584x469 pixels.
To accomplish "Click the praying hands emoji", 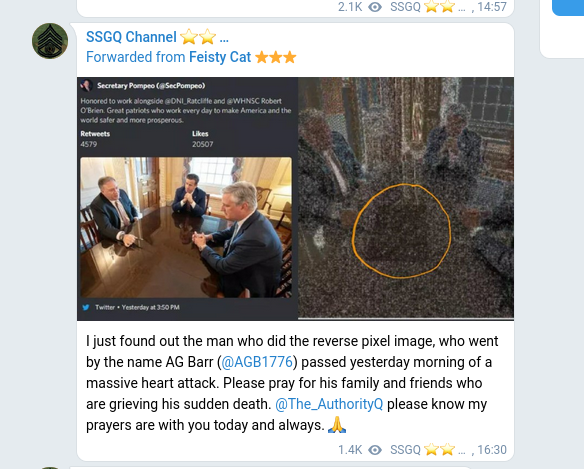I will [337, 425].
